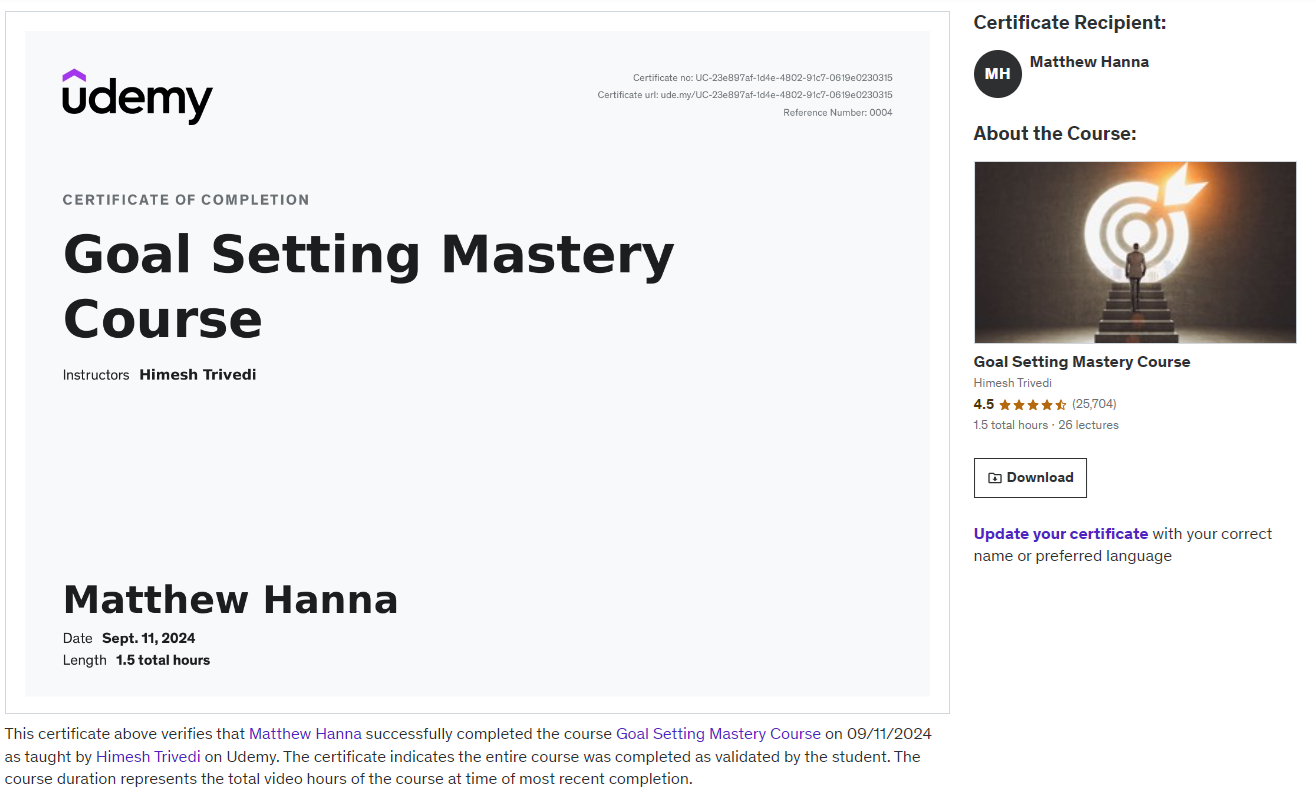Click the course thumbnail image

click(1135, 252)
